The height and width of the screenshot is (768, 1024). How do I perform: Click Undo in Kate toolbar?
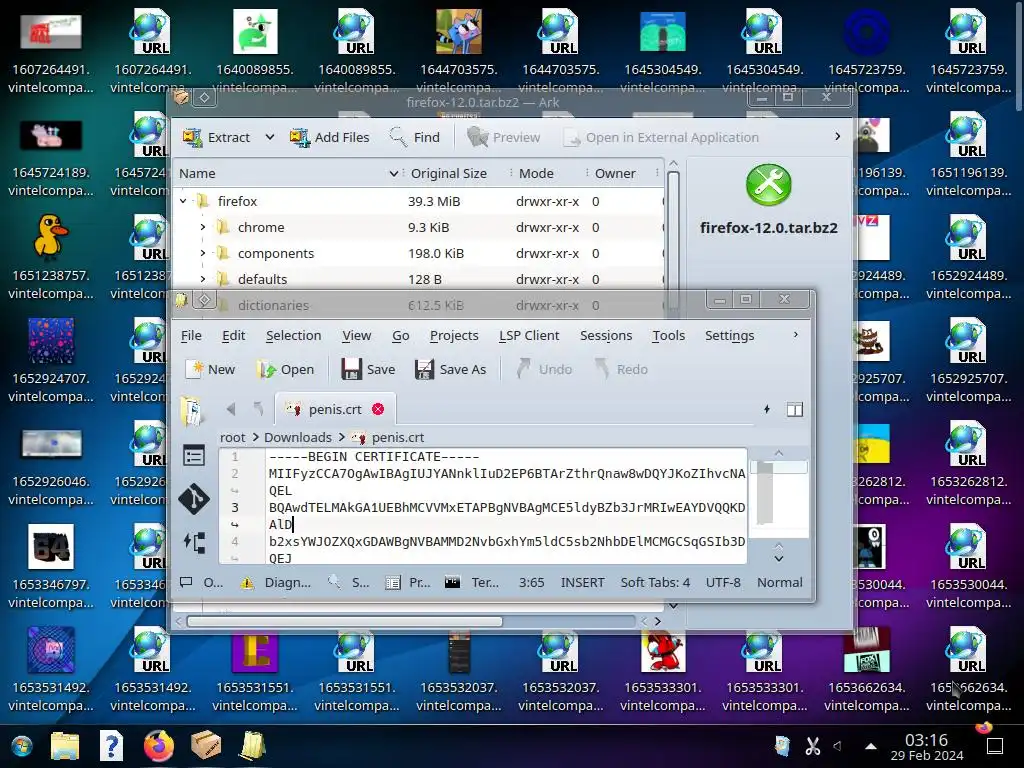click(x=544, y=370)
